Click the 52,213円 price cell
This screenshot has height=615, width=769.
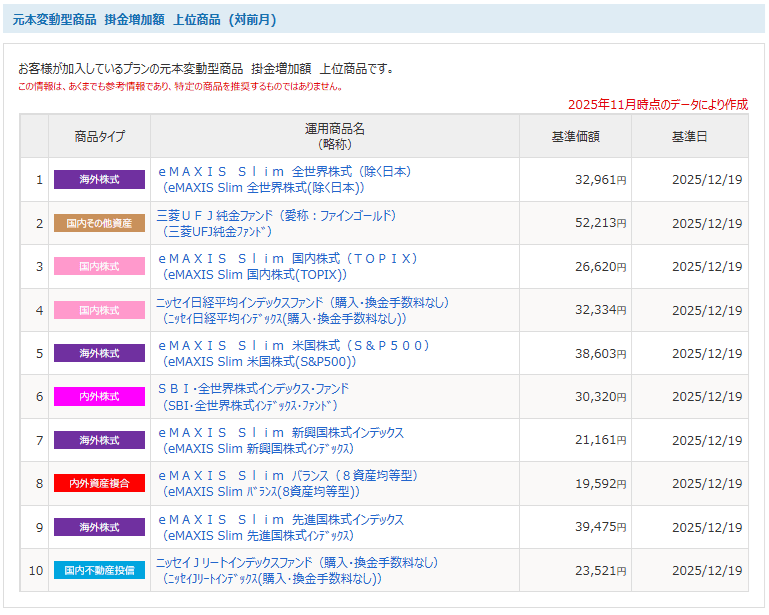[x=600, y=223]
